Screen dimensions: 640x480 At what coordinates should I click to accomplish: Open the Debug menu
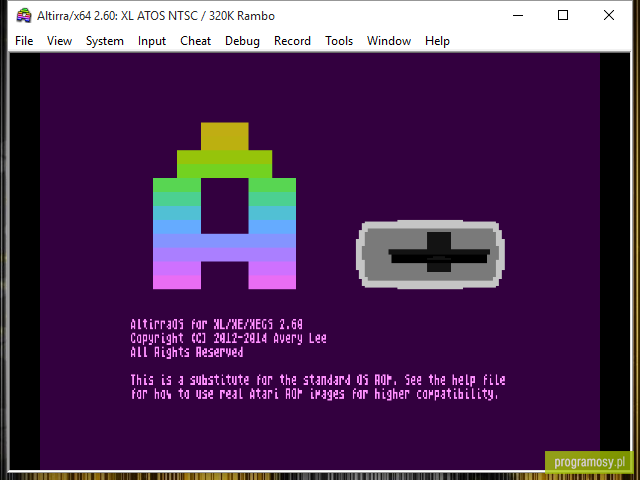click(242, 41)
